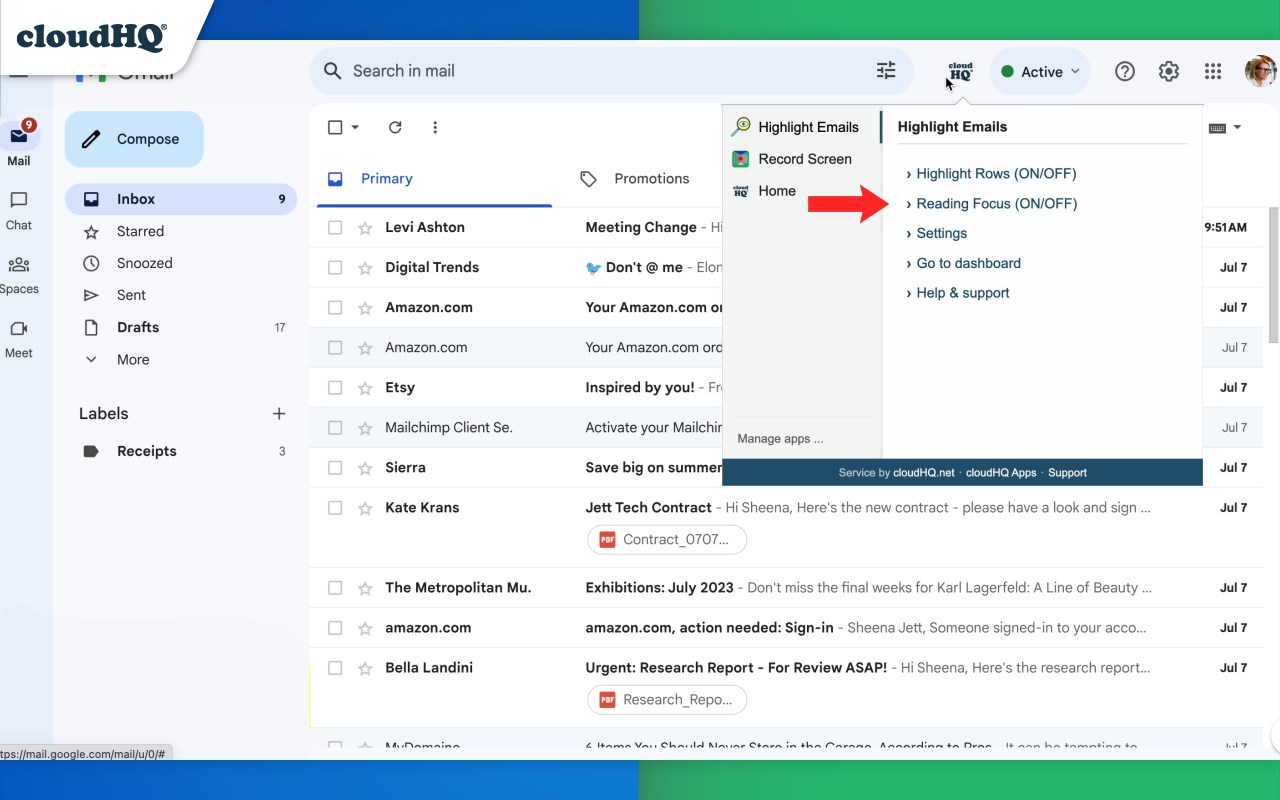This screenshot has height=800, width=1280.
Task: Open the account profile picture
Action: 1260,71
